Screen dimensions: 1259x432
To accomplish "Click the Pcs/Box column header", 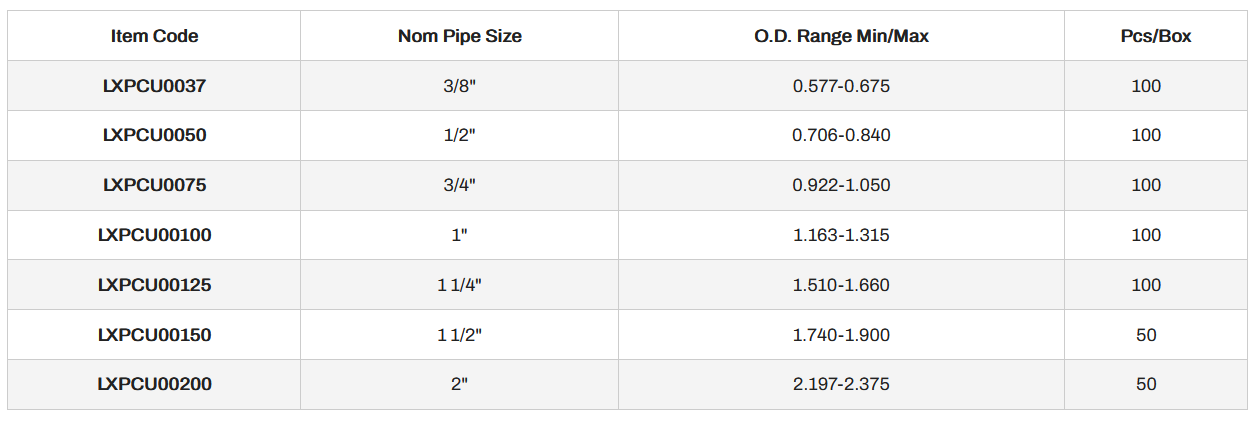I will tap(1155, 36).
